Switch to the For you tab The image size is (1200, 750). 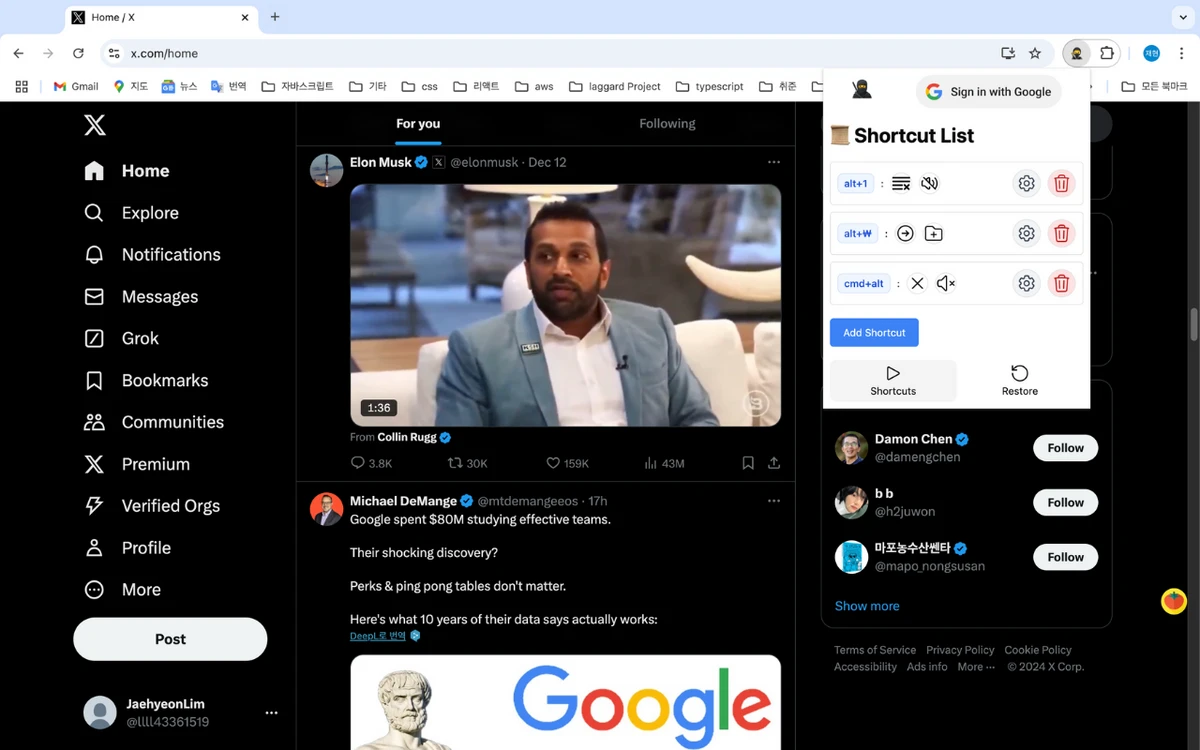coord(418,124)
